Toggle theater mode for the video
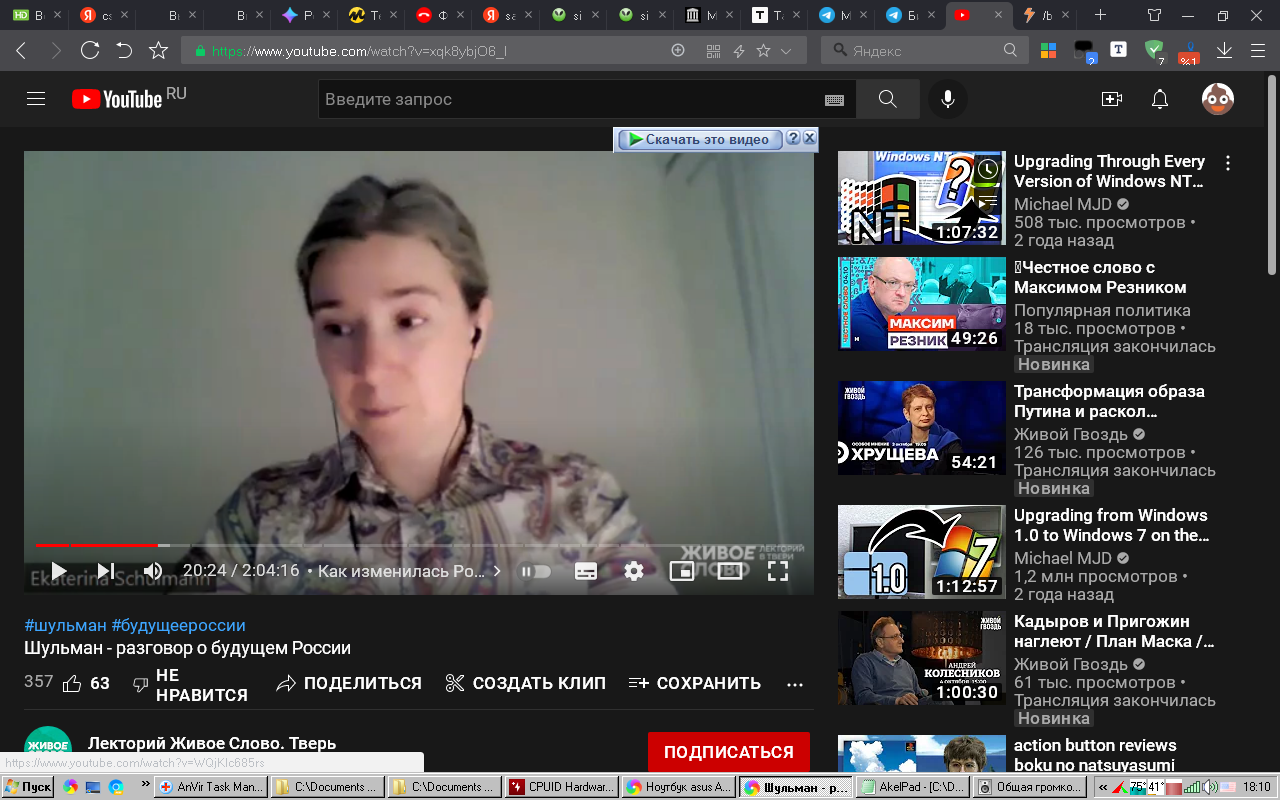The height and width of the screenshot is (800, 1280). coord(730,571)
